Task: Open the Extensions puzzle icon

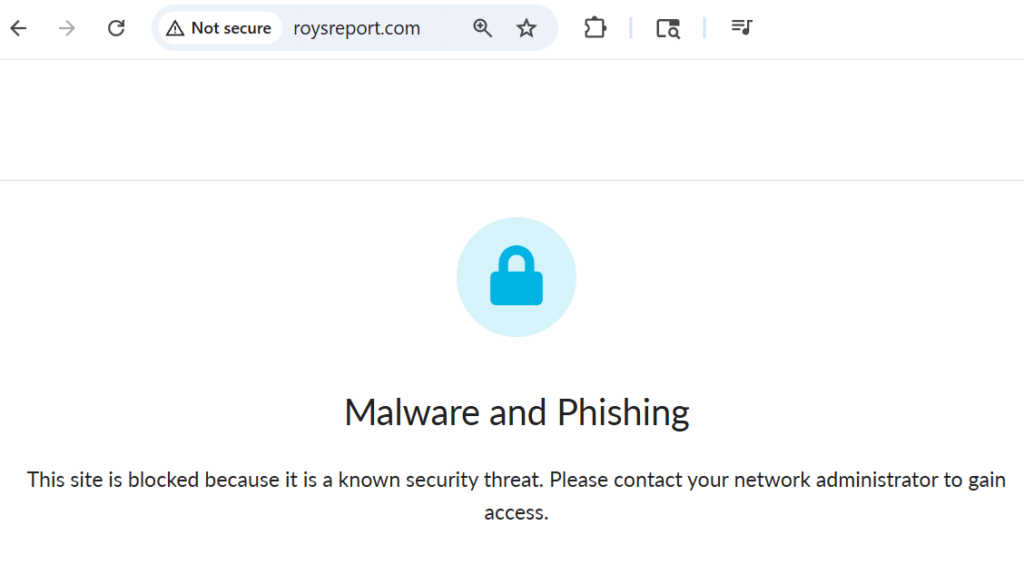Action: (x=595, y=28)
